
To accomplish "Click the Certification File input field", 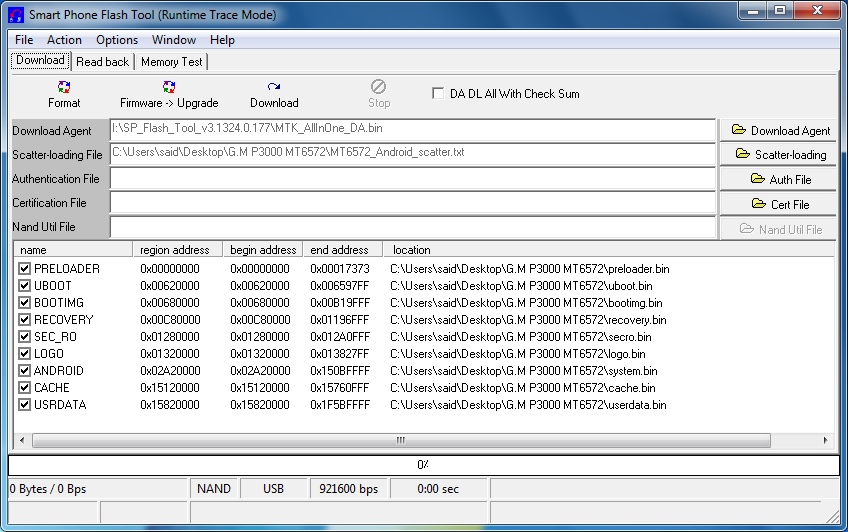I will click(413, 203).
